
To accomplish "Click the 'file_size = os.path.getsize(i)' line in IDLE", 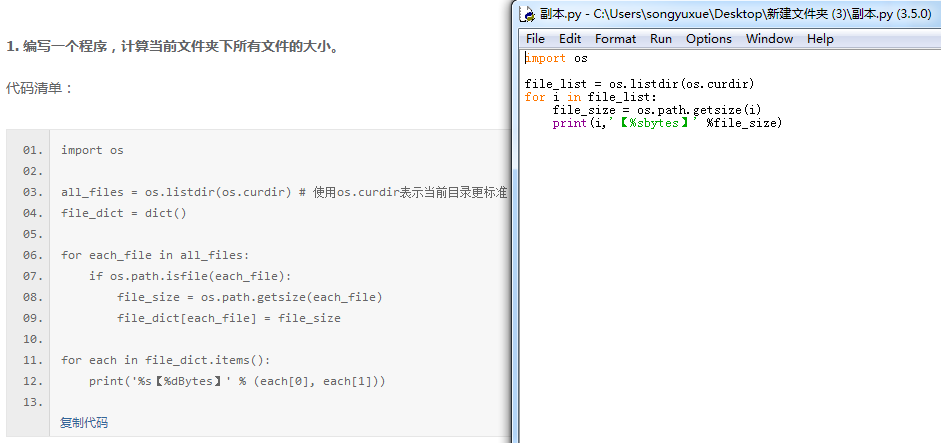I will point(657,110).
